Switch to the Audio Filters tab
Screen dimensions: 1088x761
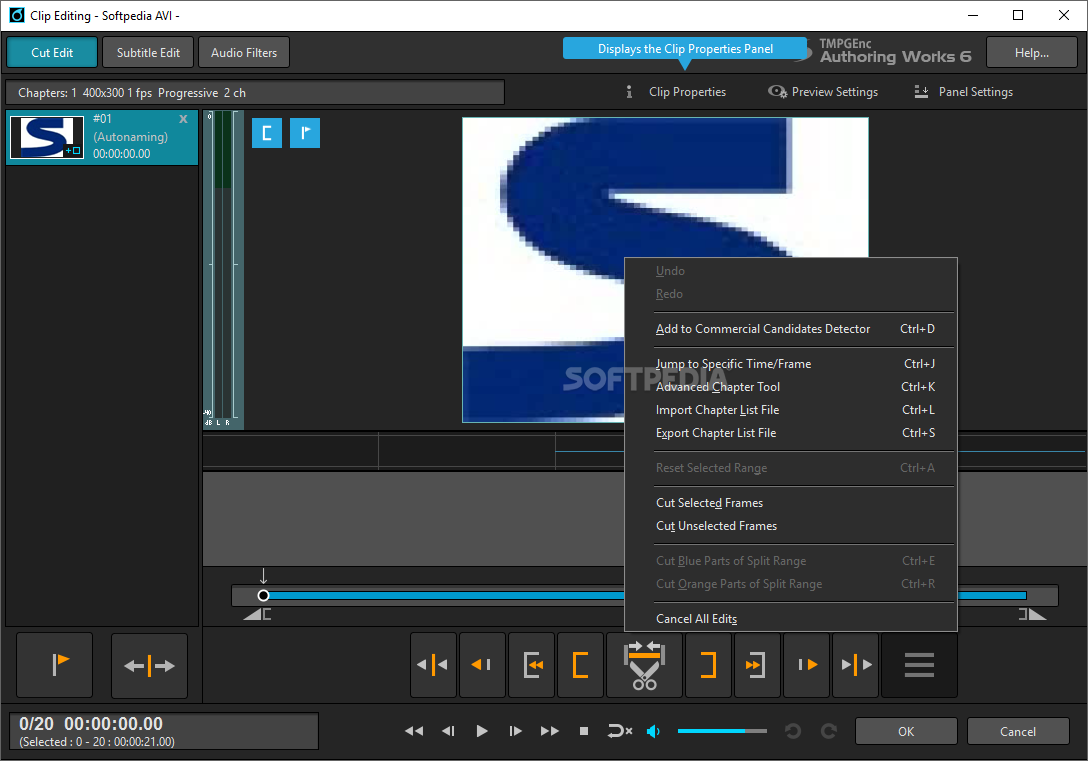point(244,53)
